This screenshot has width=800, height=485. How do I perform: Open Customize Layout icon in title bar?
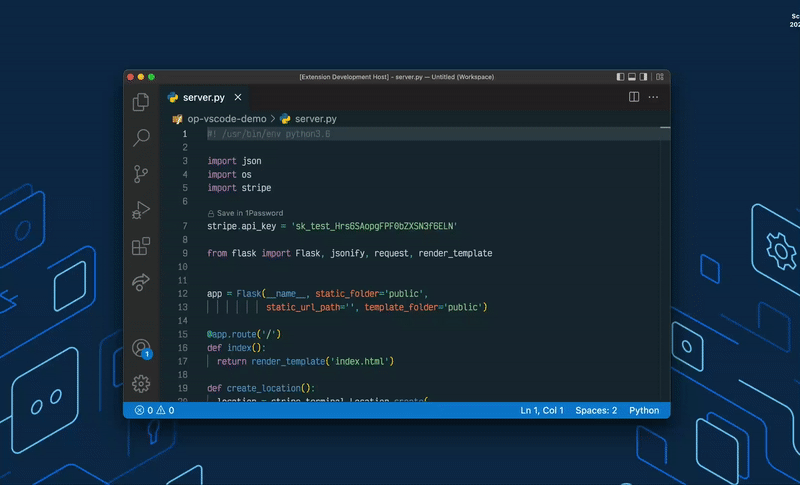[660, 77]
